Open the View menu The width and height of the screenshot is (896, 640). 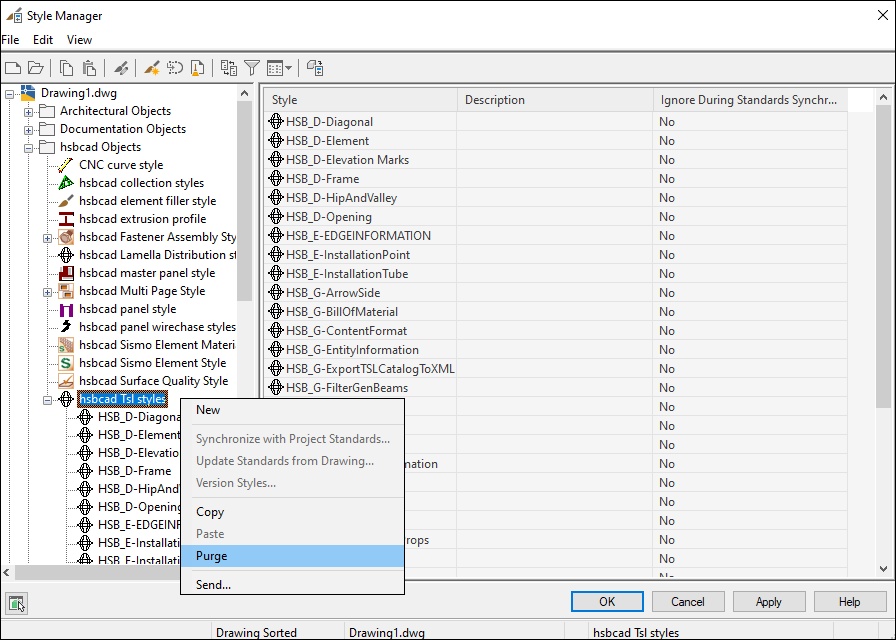coord(79,40)
